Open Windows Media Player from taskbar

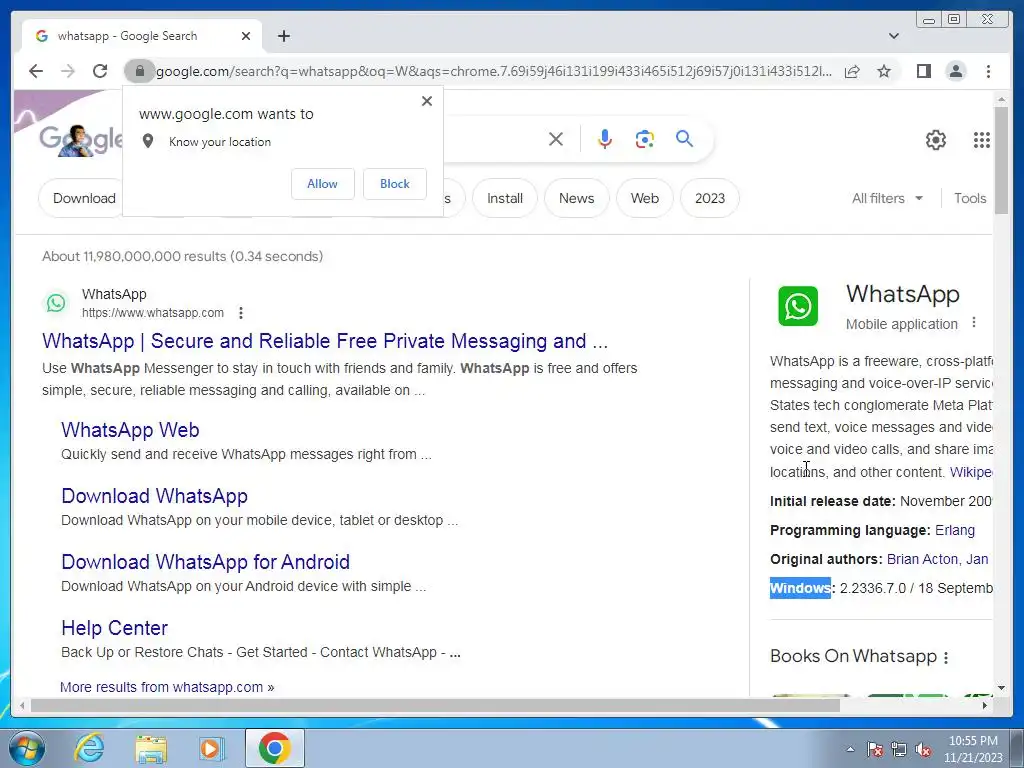tap(211, 748)
